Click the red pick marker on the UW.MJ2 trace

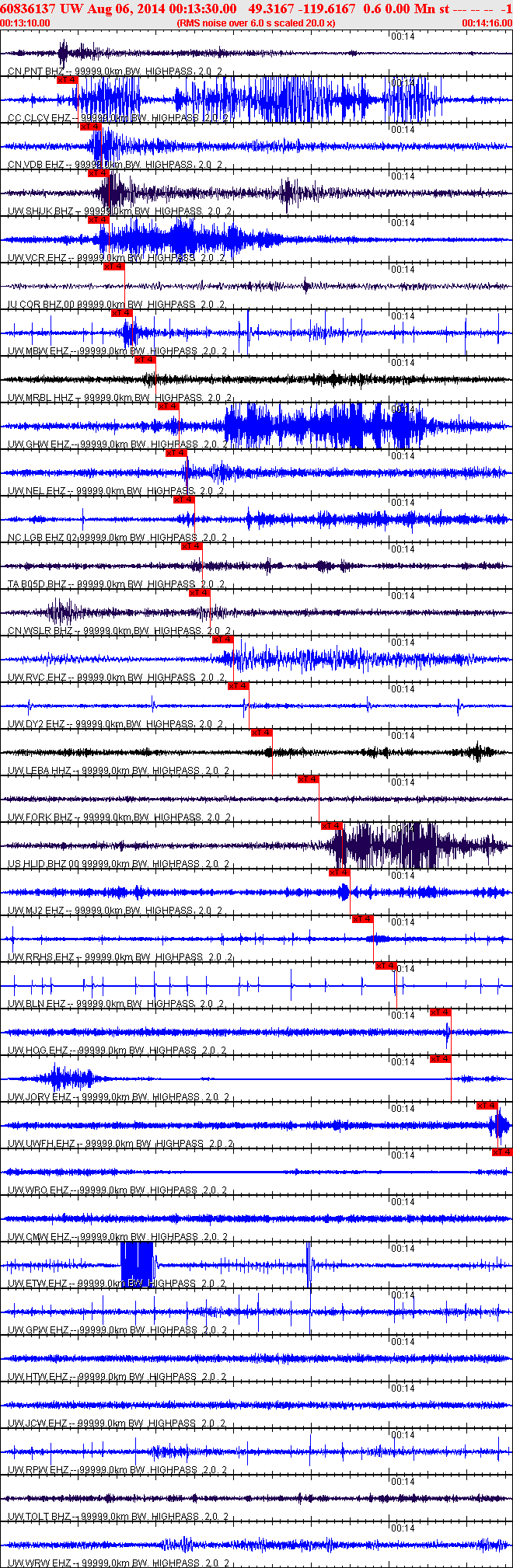click(x=340, y=872)
